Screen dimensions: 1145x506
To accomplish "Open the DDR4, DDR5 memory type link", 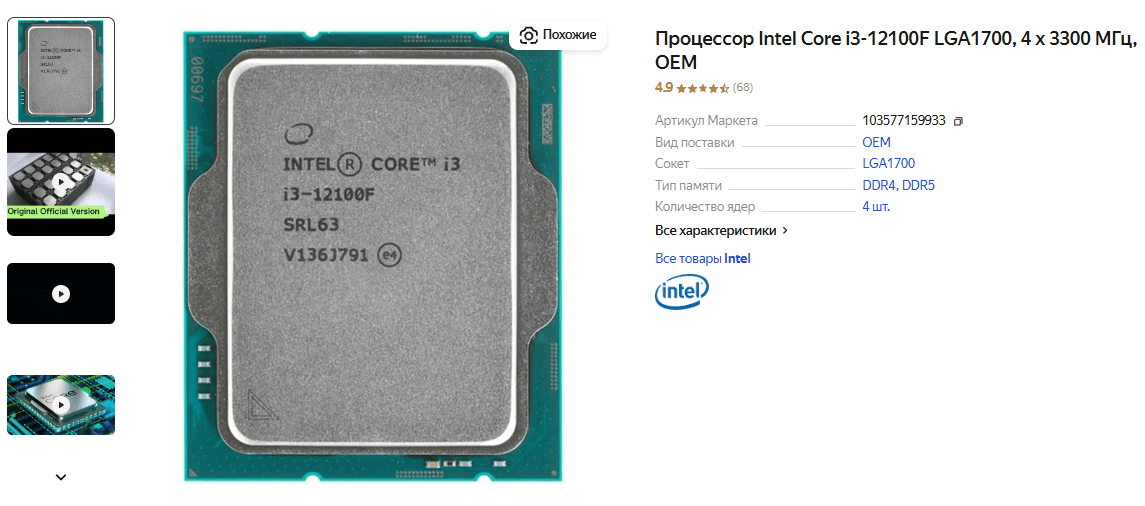I will click(899, 185).
